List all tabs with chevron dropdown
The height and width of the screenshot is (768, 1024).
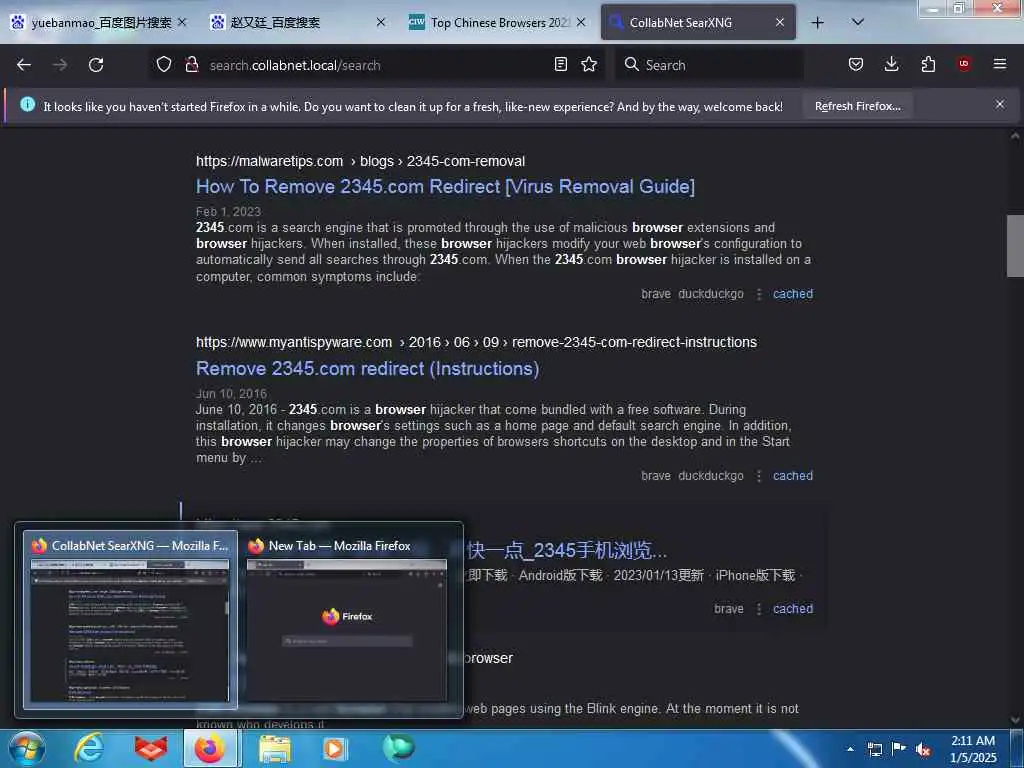click(858, 22)
